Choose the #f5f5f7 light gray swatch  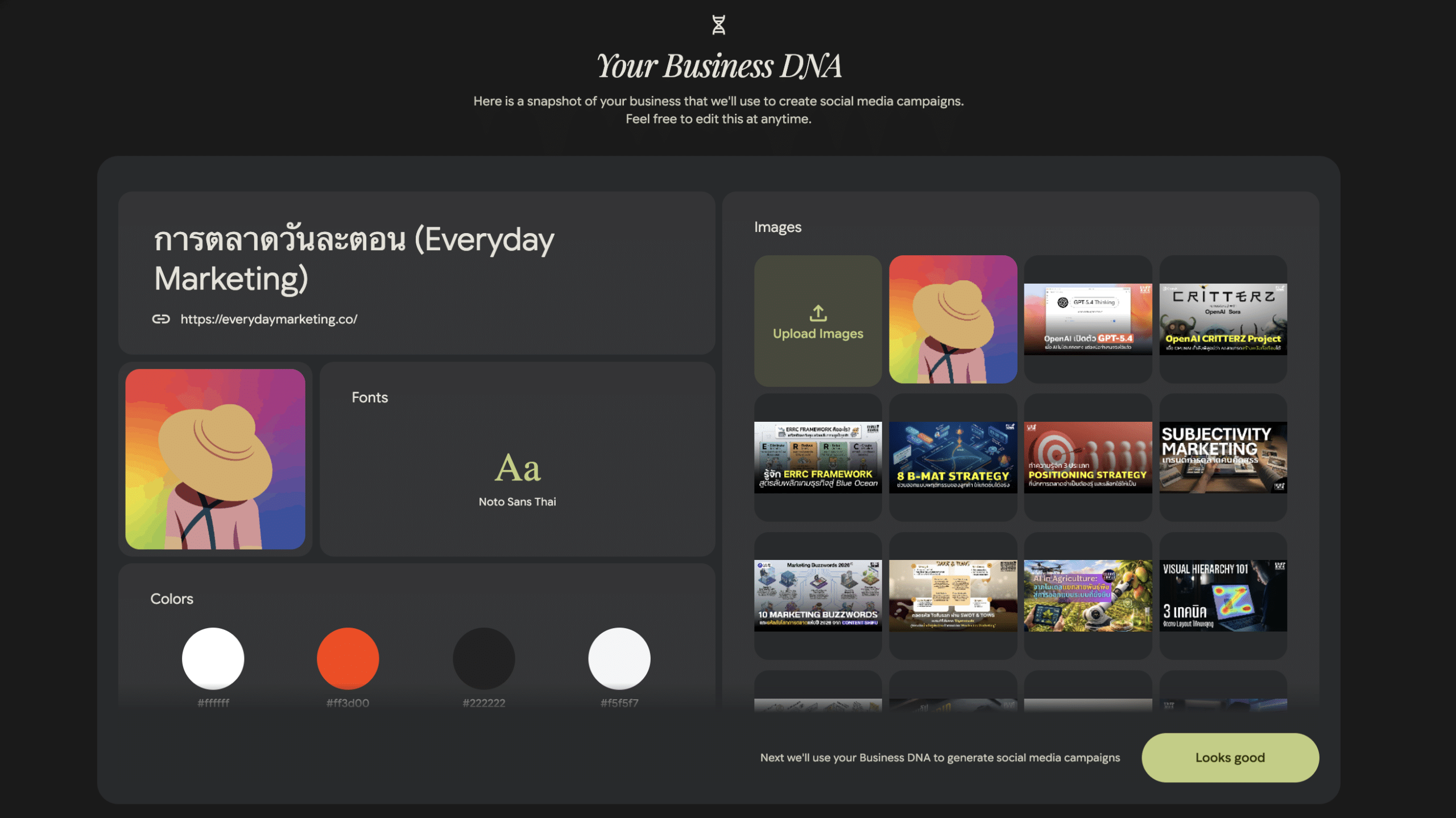click(619, 658)
